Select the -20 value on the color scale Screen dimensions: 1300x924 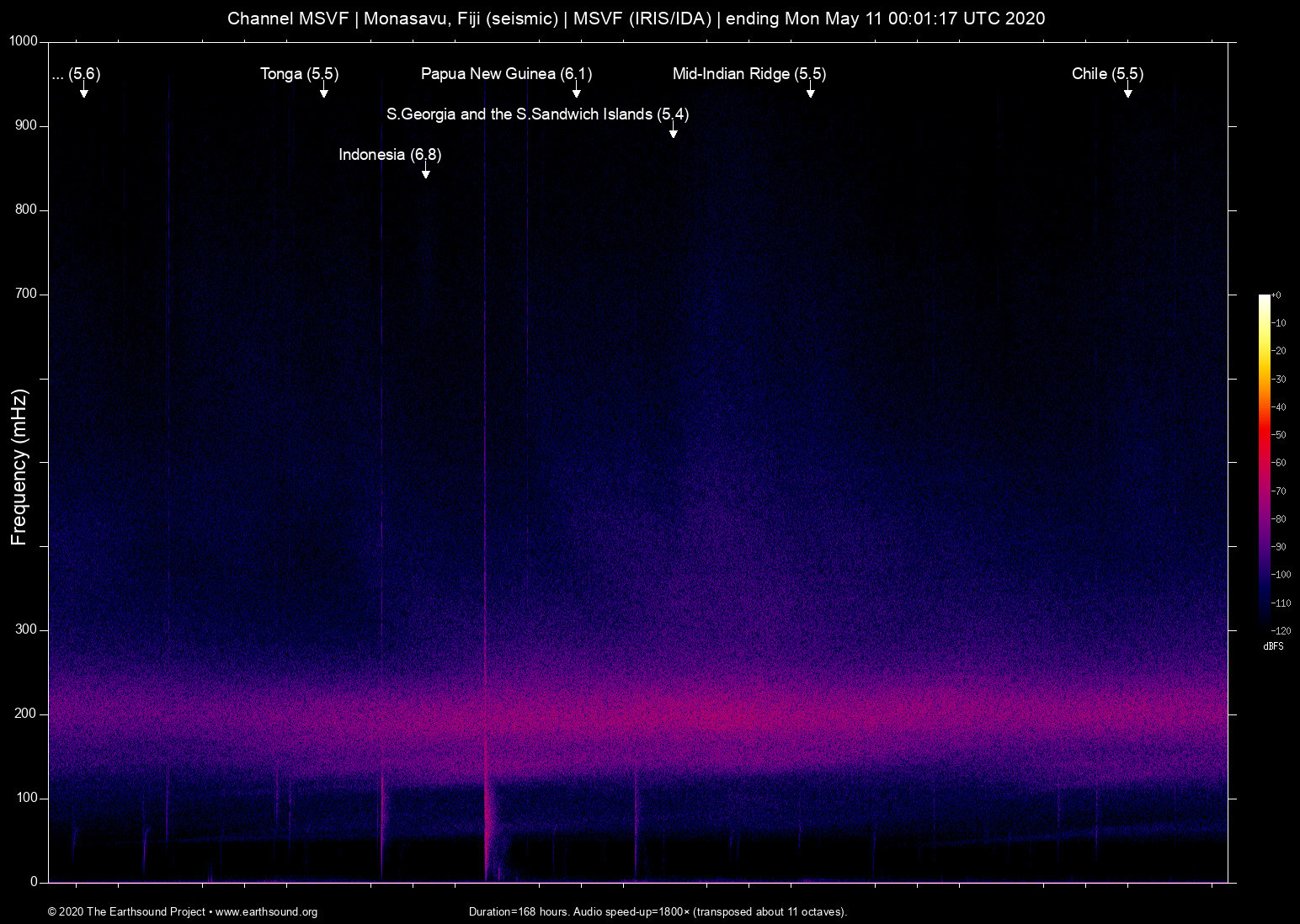point(1279,351)
